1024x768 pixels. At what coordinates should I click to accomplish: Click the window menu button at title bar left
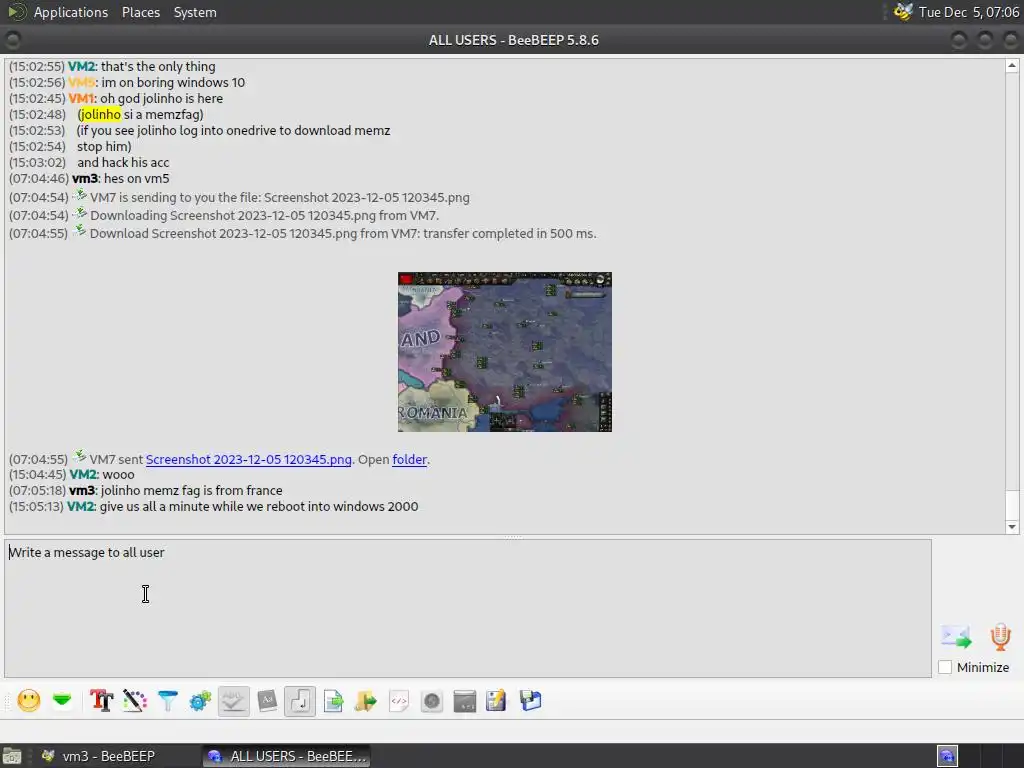(12, 40)
